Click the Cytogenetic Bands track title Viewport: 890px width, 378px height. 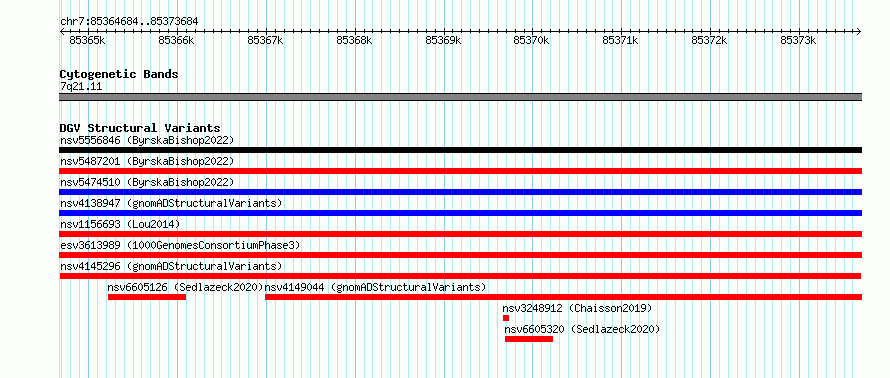pyautogui.click(x=119, y=74)
